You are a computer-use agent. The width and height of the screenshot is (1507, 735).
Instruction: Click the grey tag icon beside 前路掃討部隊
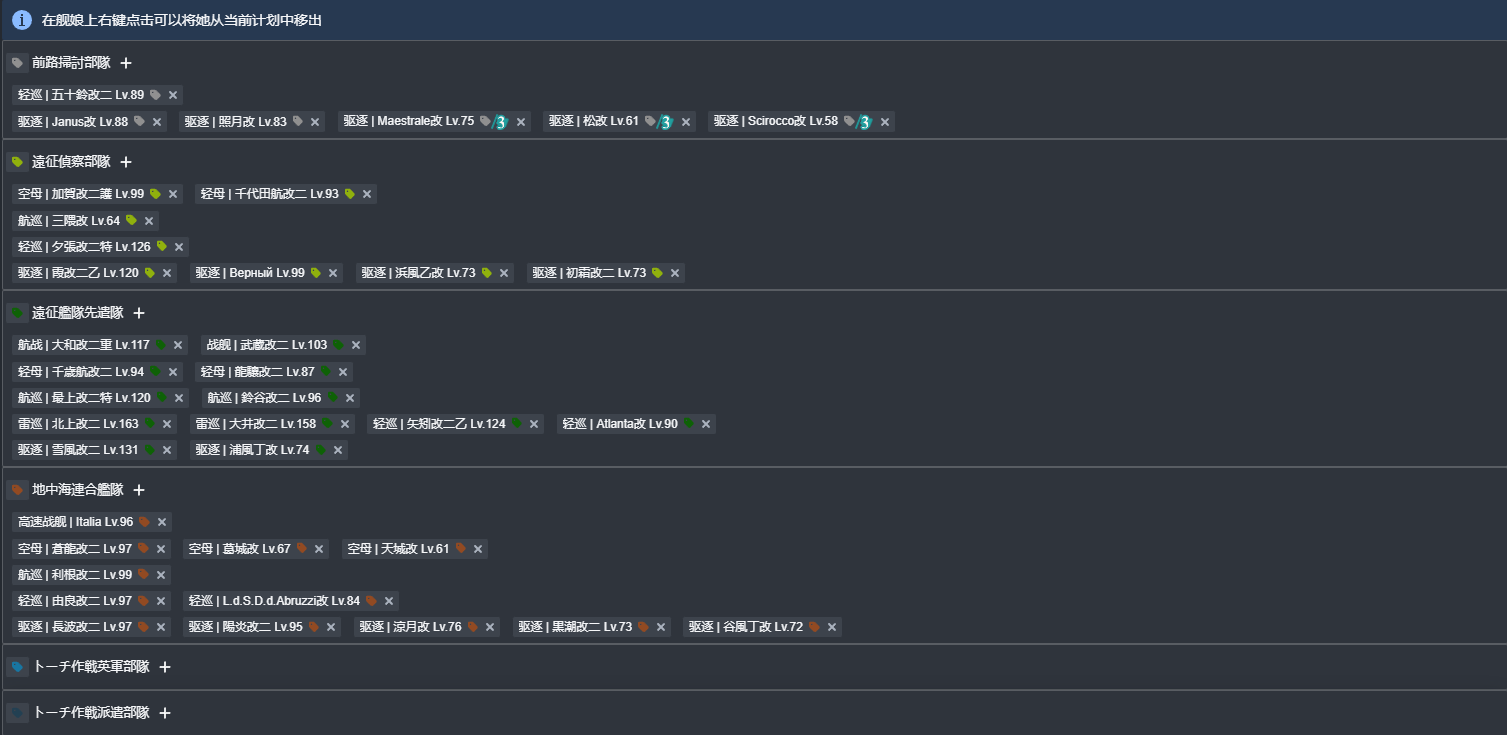[17, 62]
